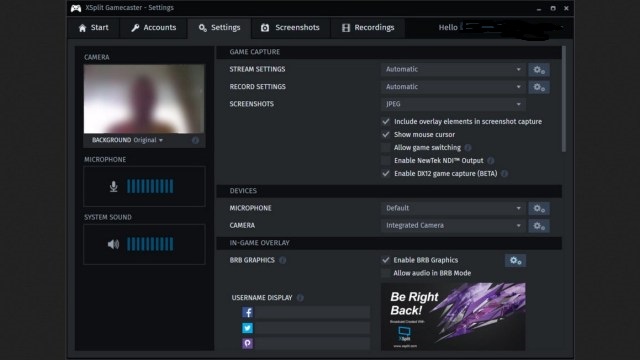Show info for Allow game switching
Image resolution: width=640 pixels, height=360 pixels.
468,147
